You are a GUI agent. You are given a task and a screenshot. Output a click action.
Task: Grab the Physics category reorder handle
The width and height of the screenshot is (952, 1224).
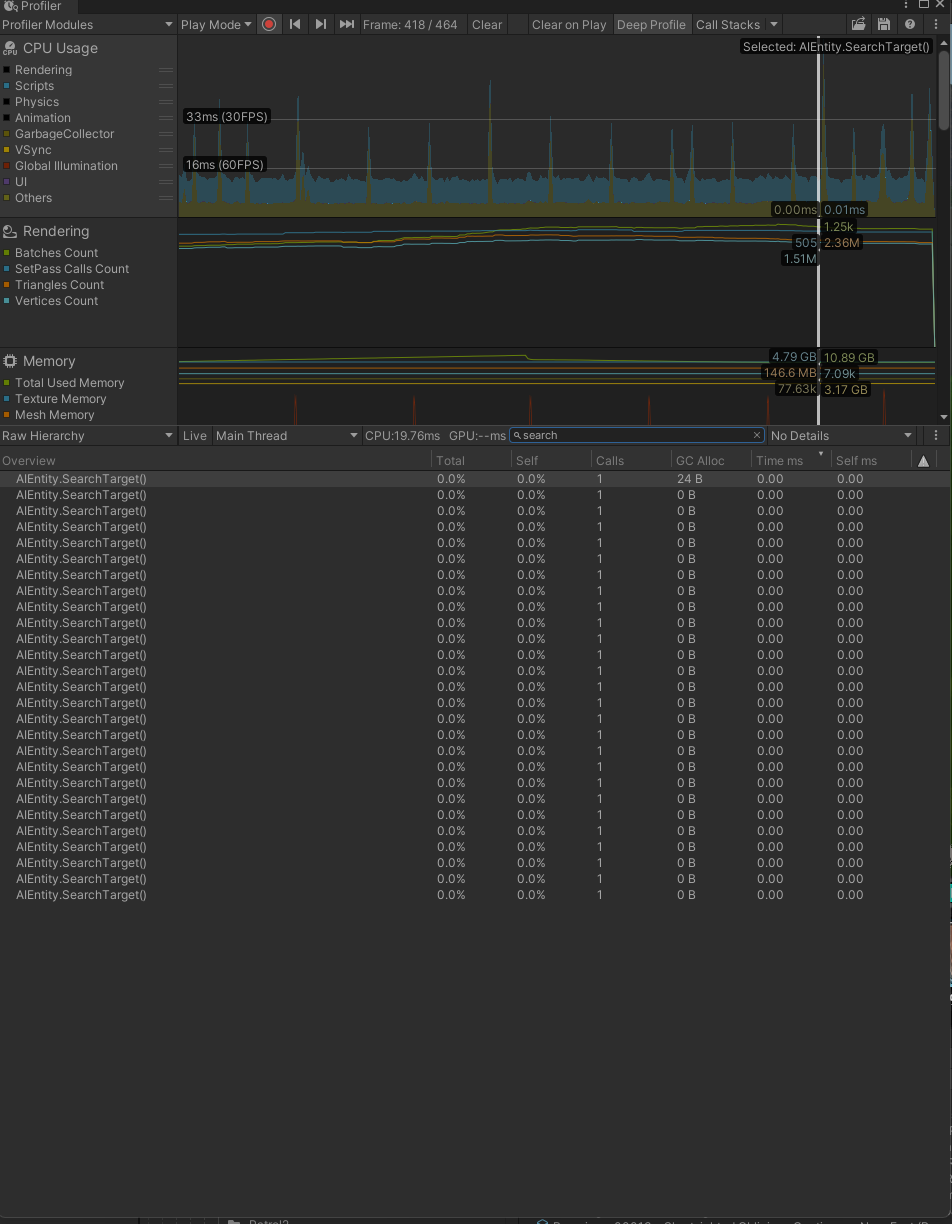coord(166,102)
